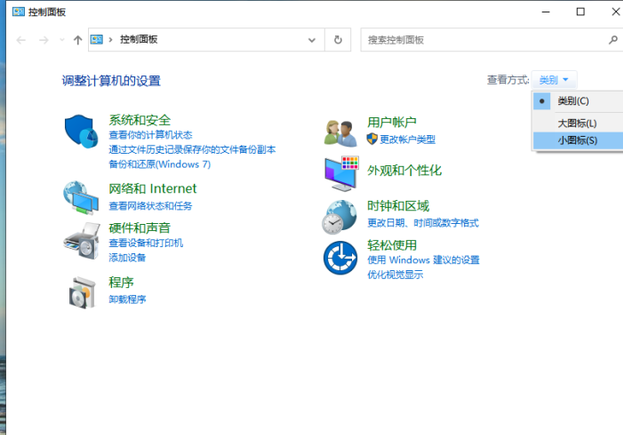
Task: Choose 小图标(S) in view menu
Action: 577,140
